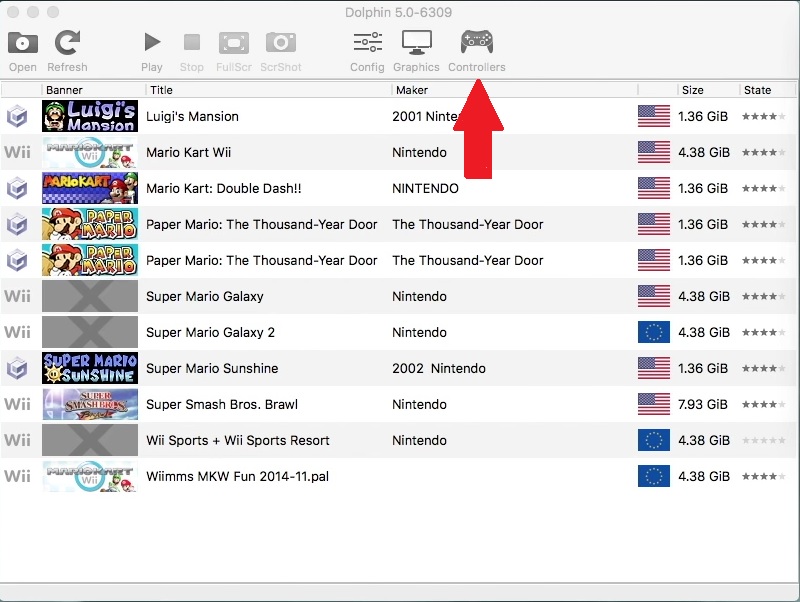Click EU flag of Wiimms MKW Fun
Image resolution: width=800 pixels, height=602 pixels.
click(653, 476)
